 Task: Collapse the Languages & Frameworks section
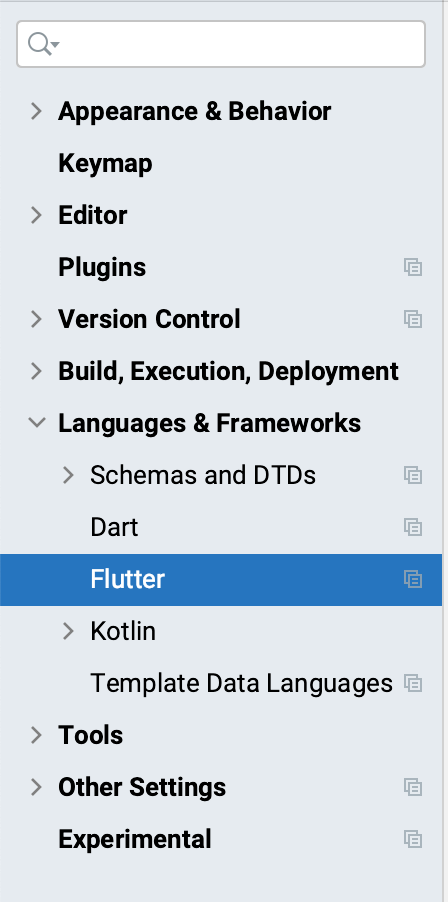37,423
